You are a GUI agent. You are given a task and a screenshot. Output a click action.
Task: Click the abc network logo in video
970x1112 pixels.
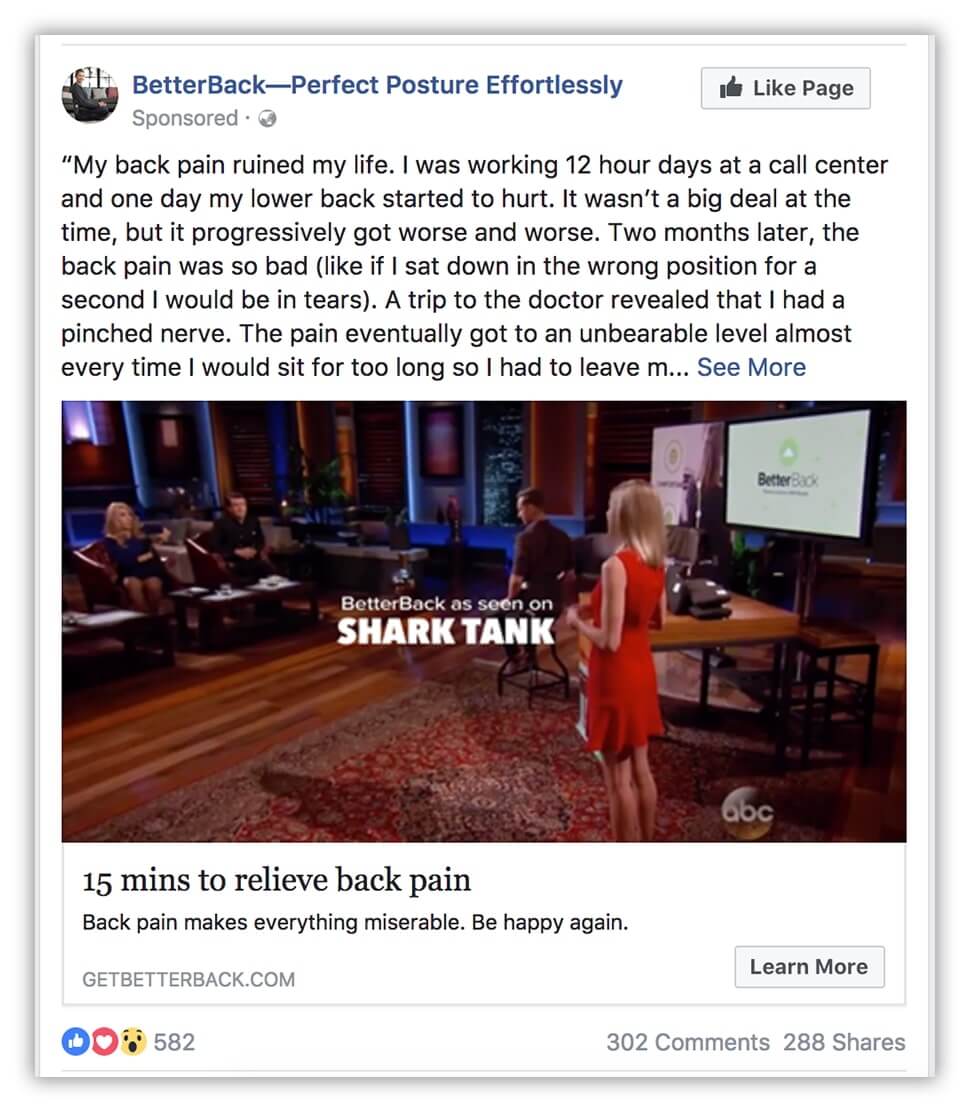[x=747, y=811]
